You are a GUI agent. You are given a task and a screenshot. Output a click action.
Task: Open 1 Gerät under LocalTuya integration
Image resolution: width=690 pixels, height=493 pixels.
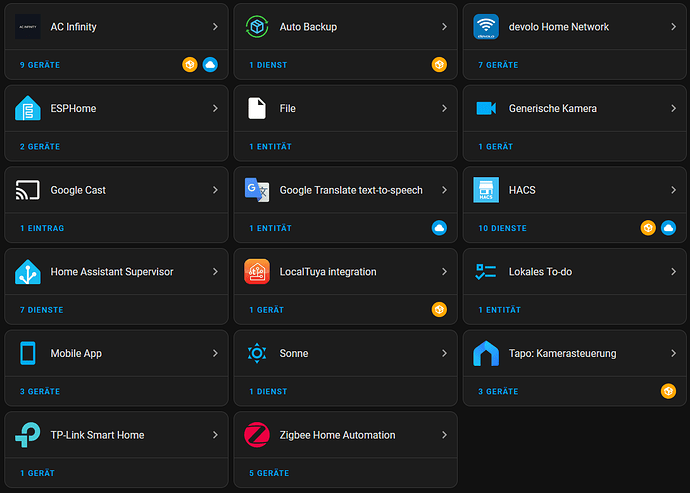pos(266,310)
